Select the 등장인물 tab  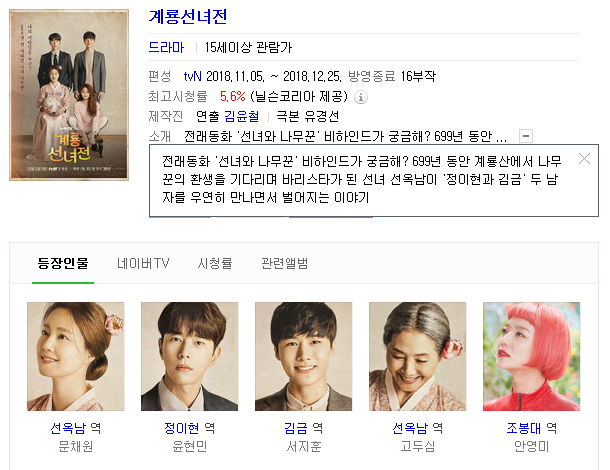tap(63, 263)
